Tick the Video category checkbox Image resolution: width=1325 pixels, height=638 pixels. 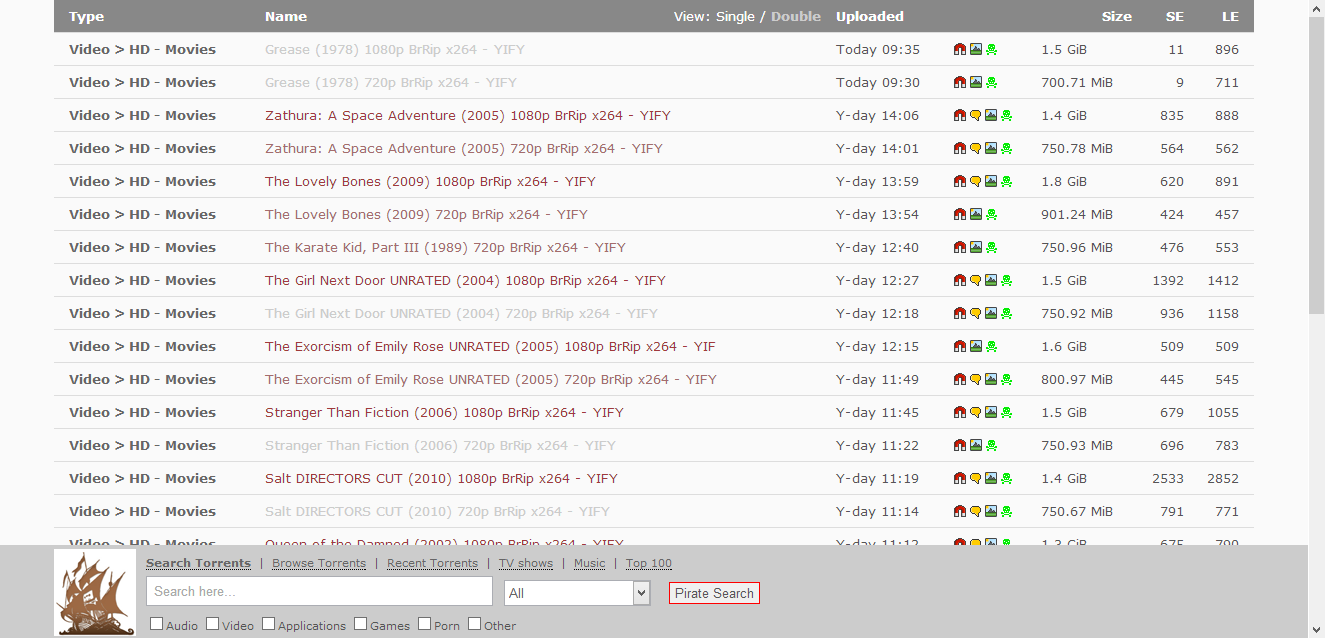213,624
